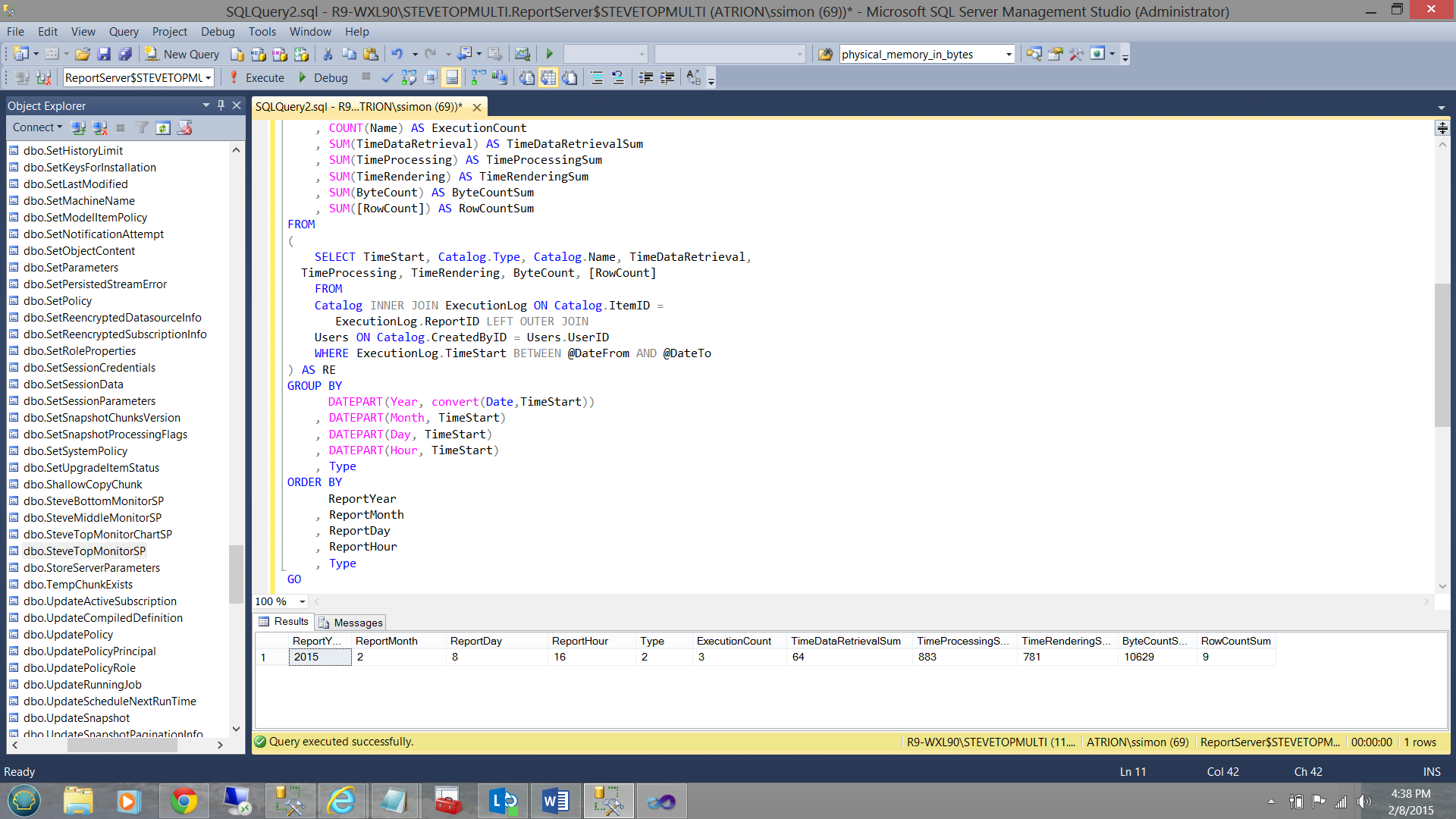The image size is (1456, 819).
Task: Click the Undo arrow icon
Action: tap(397, 54)
